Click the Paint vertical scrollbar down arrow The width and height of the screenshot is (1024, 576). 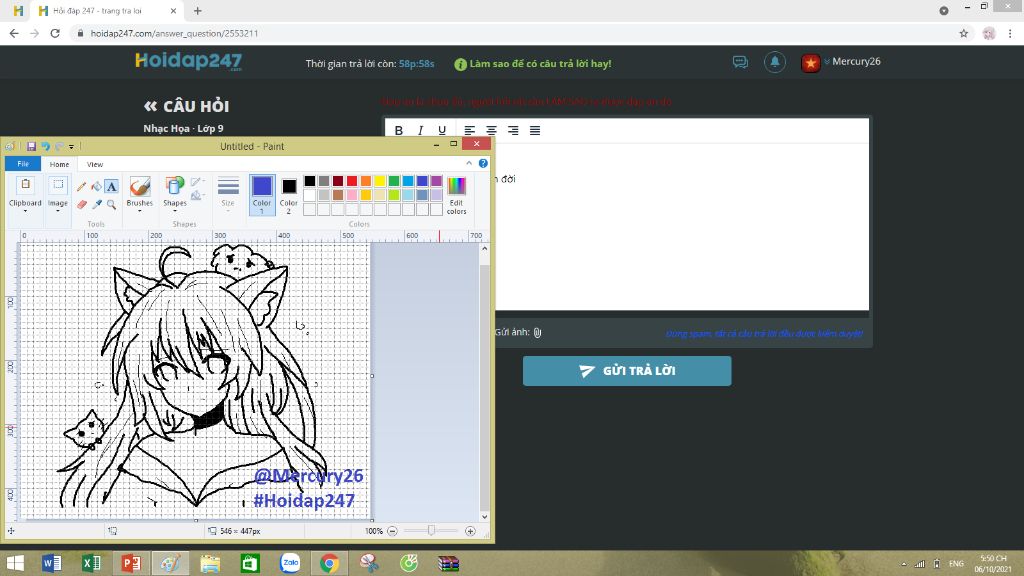pyautogui.click(x=485, y=517)
